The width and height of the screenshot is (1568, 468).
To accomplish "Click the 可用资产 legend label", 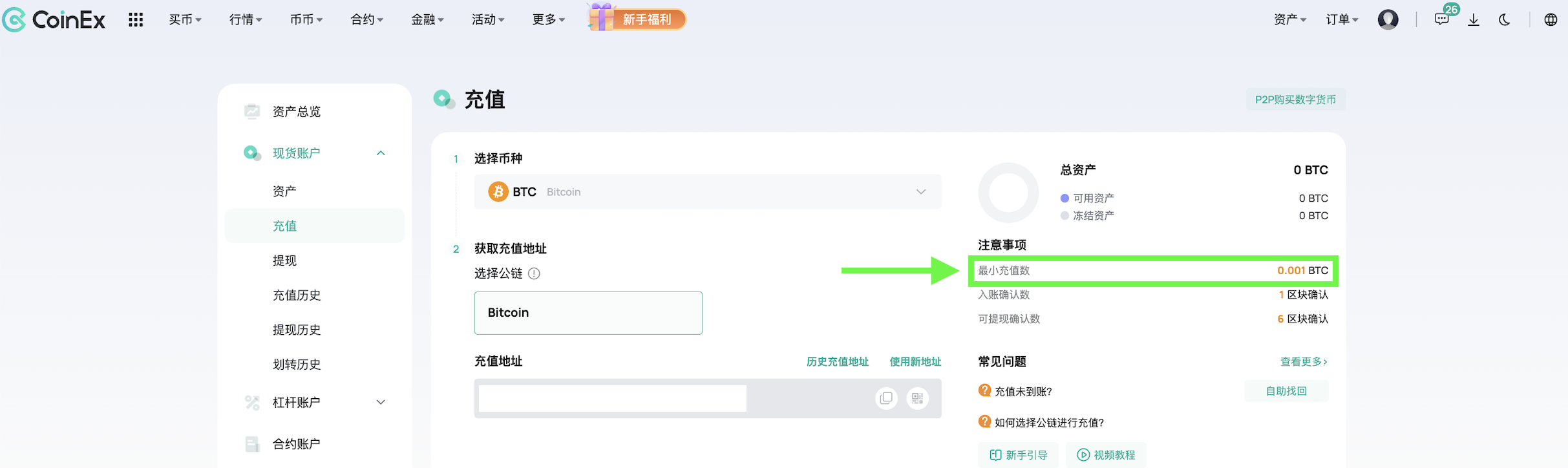I will click(1094, 198).
